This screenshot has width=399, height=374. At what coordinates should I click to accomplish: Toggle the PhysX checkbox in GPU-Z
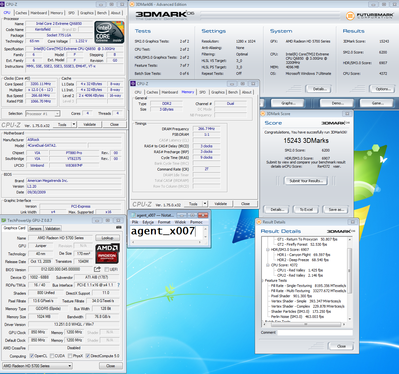click(70, 356)
